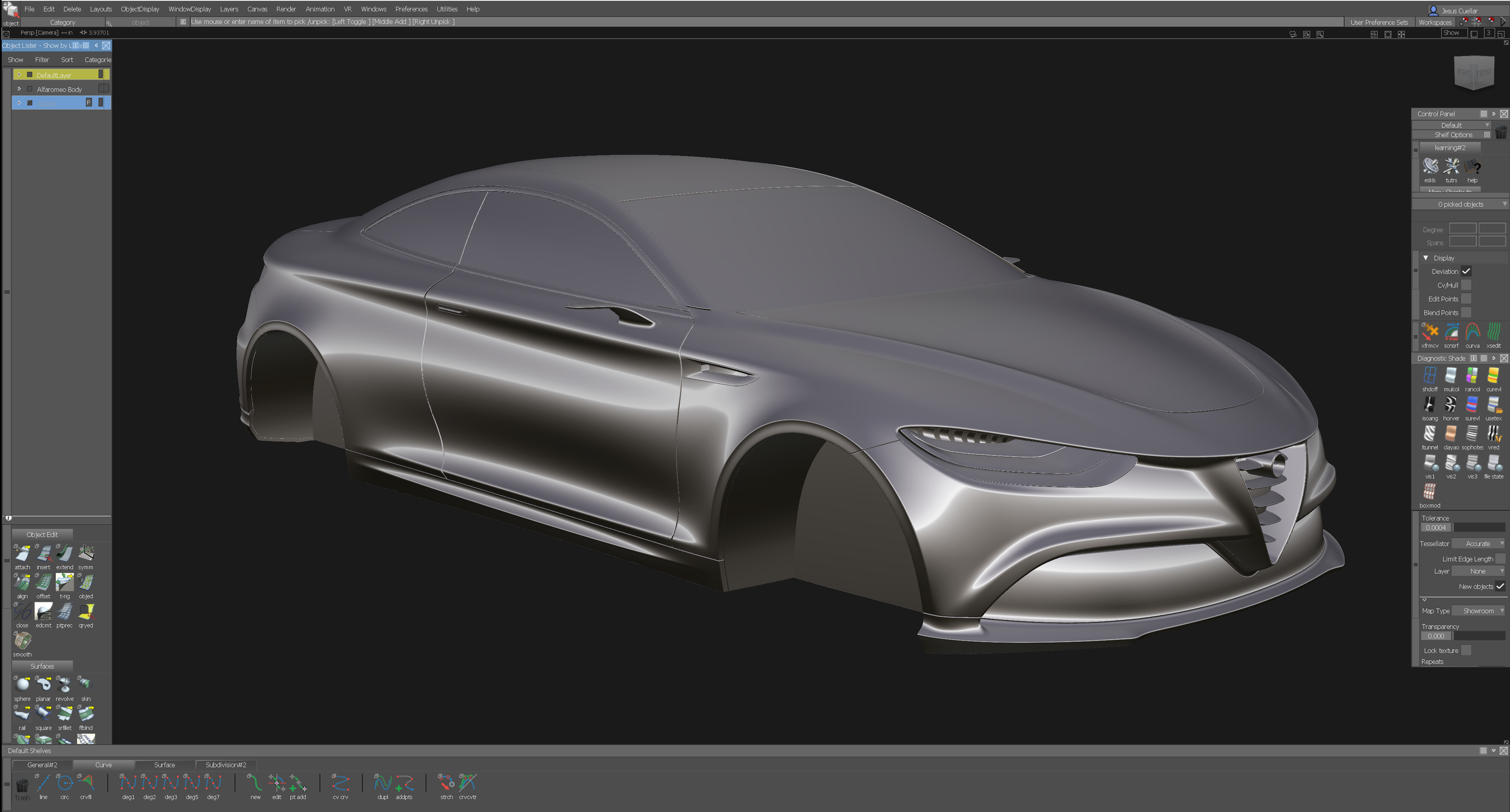The height and width of the screenshot is (812, 1510).
Task: Click the clayao diagnostic shading icon
Action: pyautogui.click(x=1451, y=434)
